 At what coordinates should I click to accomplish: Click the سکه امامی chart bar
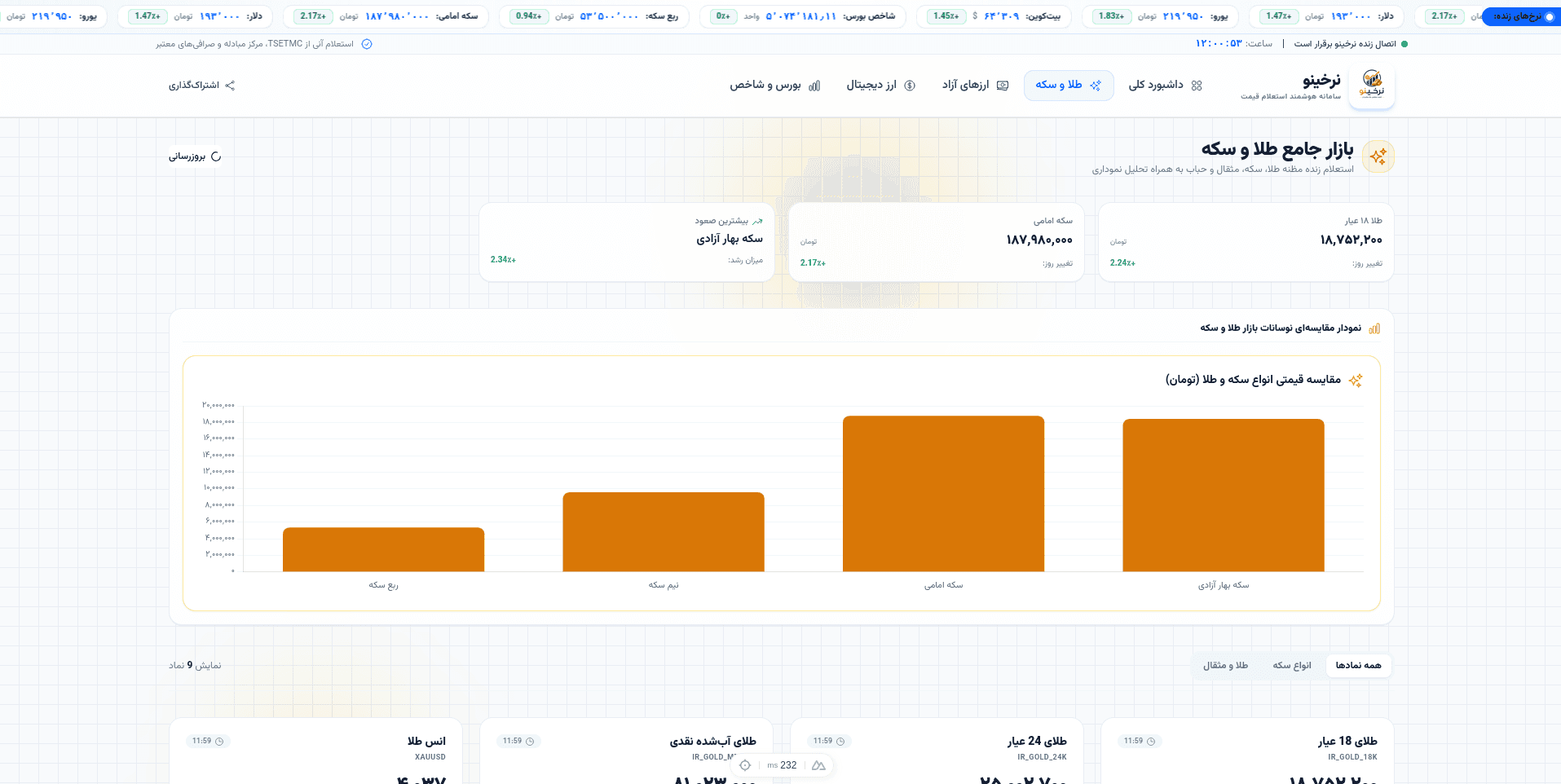pyautogui.click(x=943, y=494)
